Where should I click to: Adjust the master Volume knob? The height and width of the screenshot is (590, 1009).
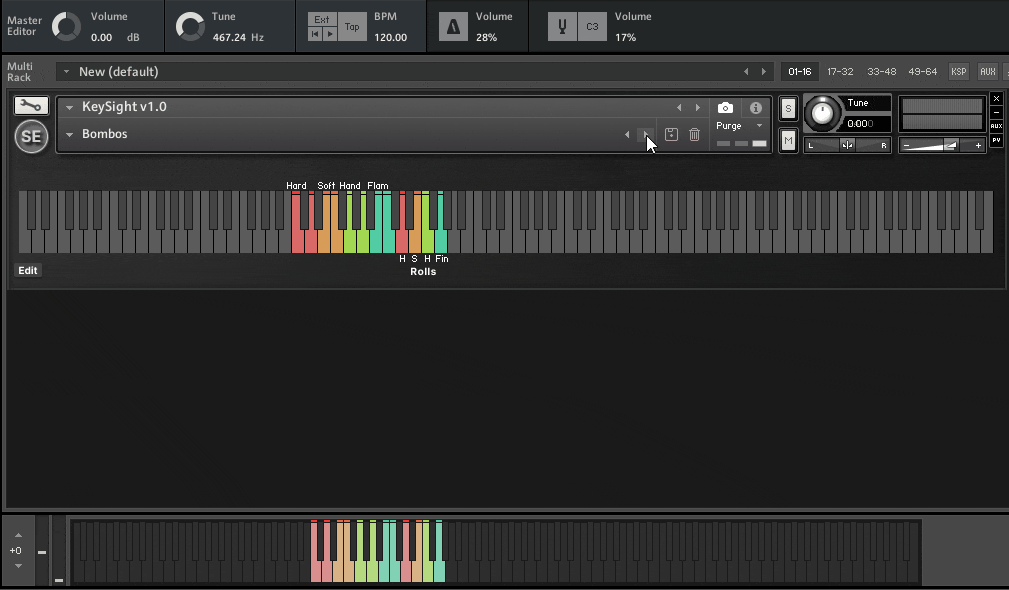click(x=66, y=27)
